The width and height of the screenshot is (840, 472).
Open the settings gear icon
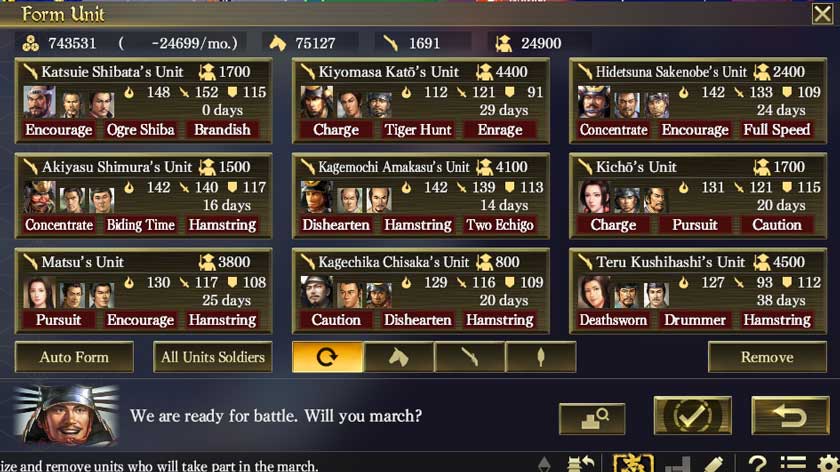coord(828,463)
